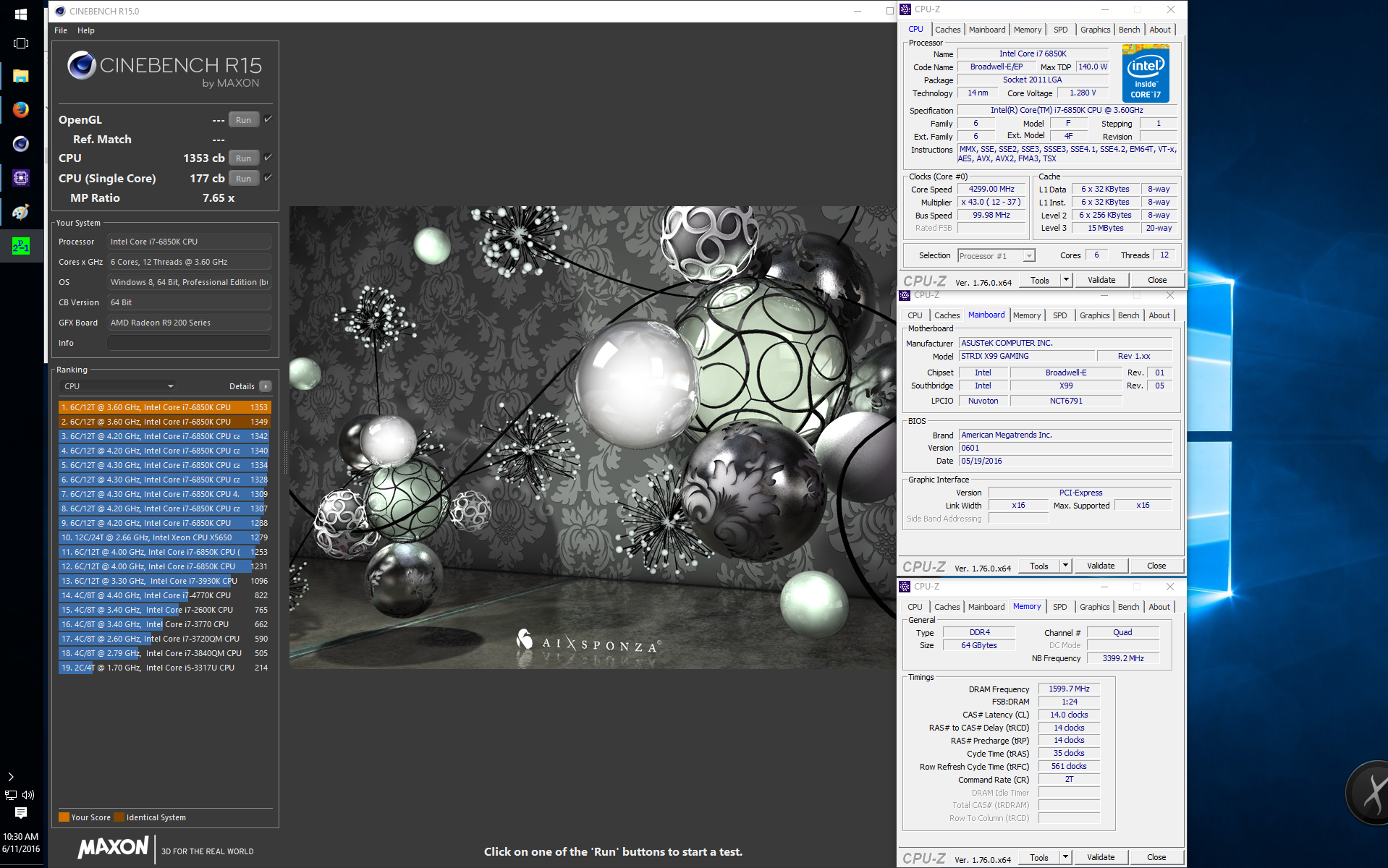Click the Info input field

point(190,343)
